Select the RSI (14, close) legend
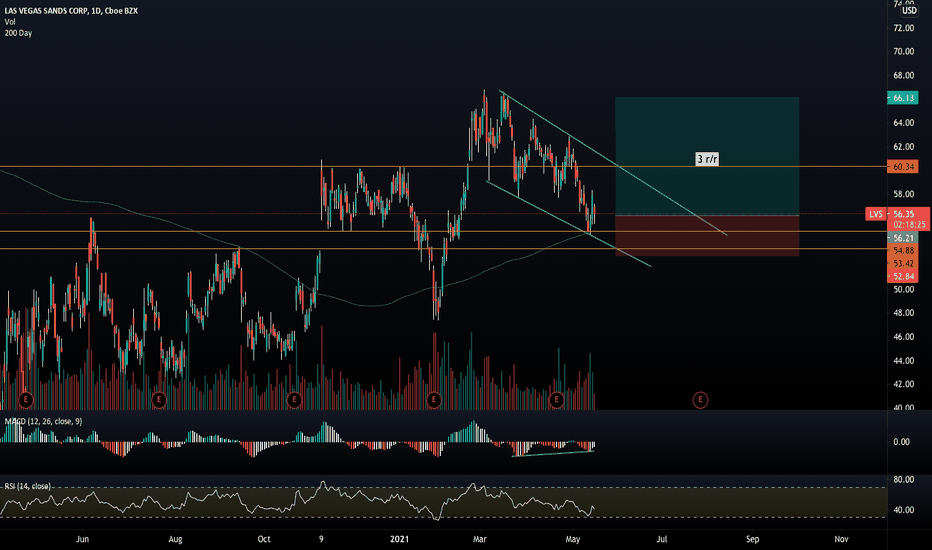The height and width of the screenshot is (550, 932). coord(27,486)
